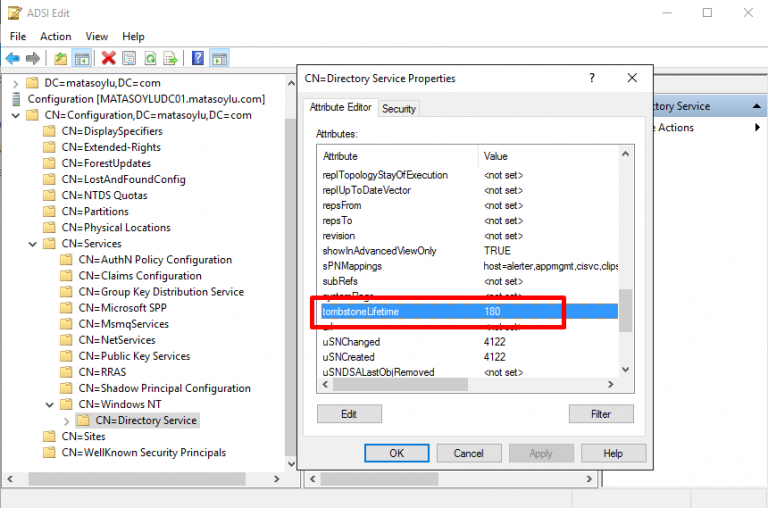Select the Attribute Editor tab
The height and width of the screenshot is (508, 768).
[x=340, y=107]
